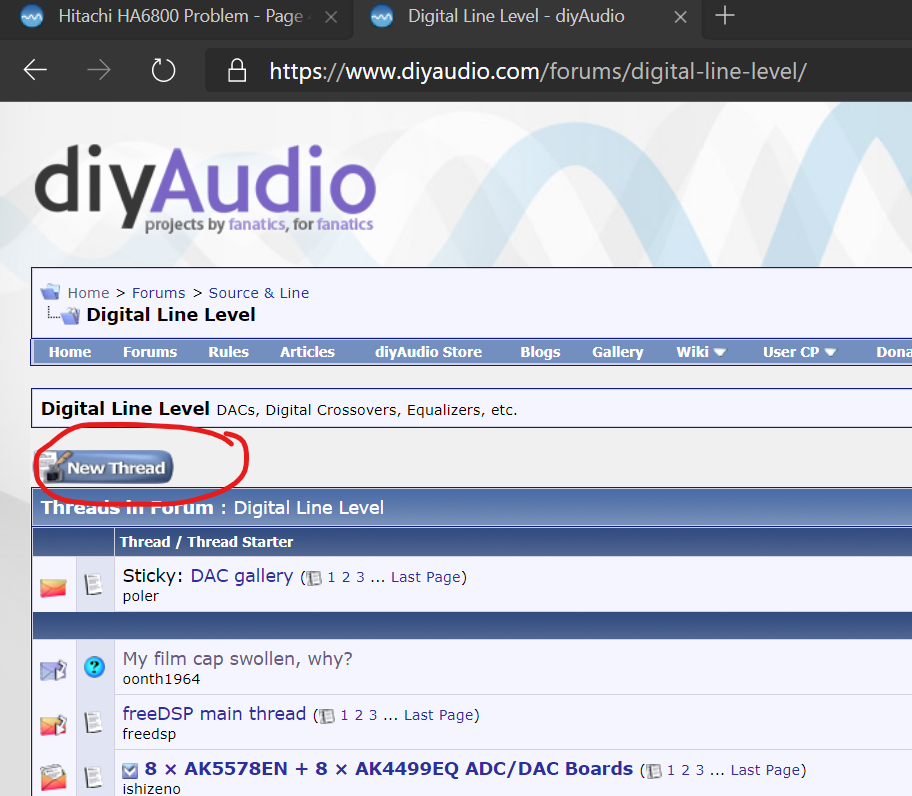Image resolution: width=912 pixels, height=796 pixels.
Task: Go to page 3 of freeDSP main thread
Action: click(x=373, y=715)
